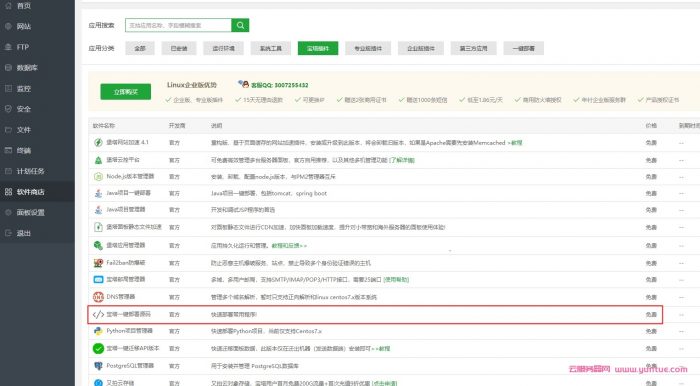The width and height of the screenshot is (700, 386).
Task: Open the Node.js版本管理器 plugin icon
Action: (98, 177)
